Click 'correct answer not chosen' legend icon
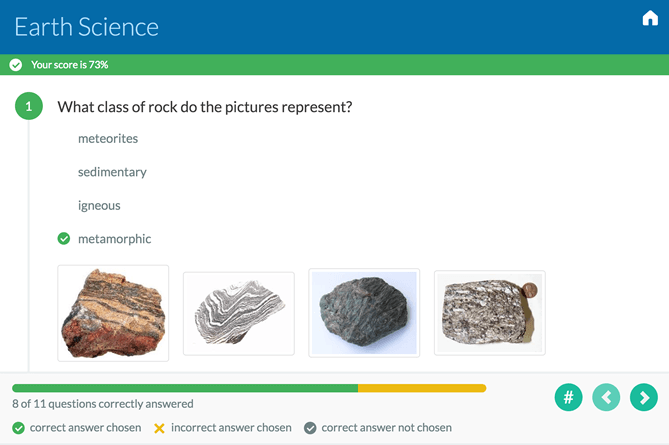Screen dimensions: 669x445 pos(310,428)
